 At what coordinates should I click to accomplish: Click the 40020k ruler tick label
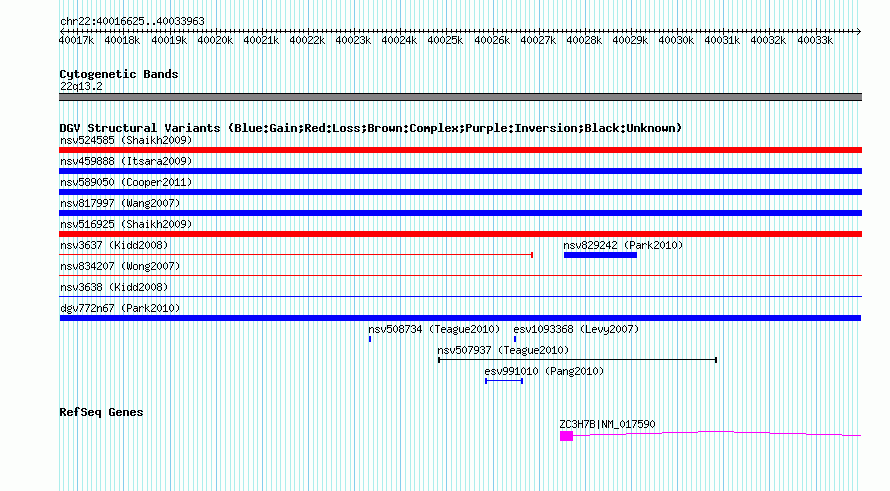click(215, 40)
